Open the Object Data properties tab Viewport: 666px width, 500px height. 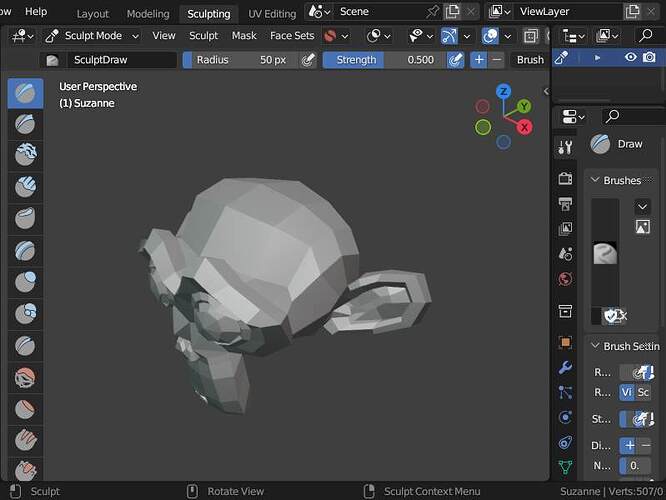(x=565, y=467)
